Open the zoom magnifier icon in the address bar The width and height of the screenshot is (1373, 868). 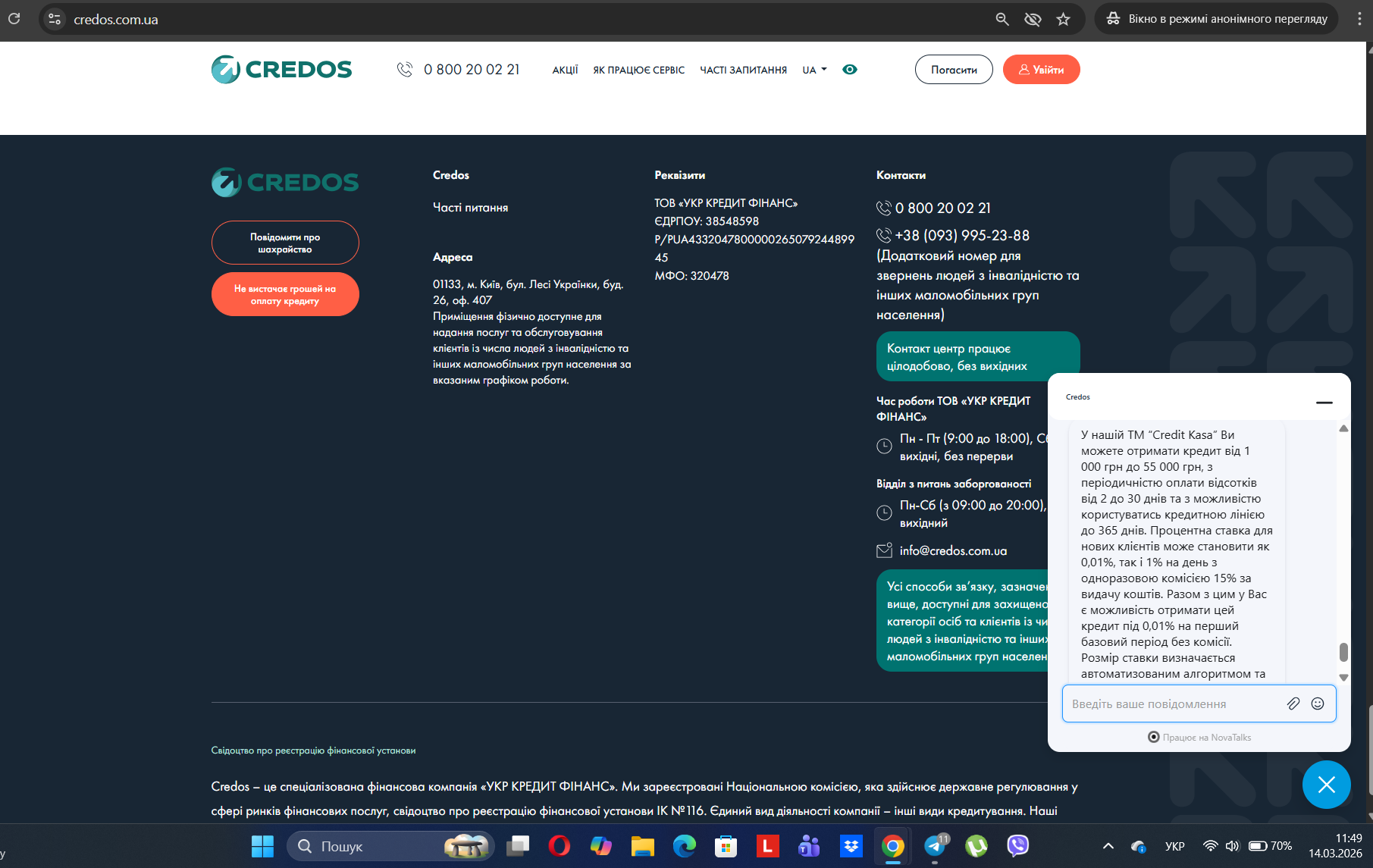click(x=1002, y=19)
